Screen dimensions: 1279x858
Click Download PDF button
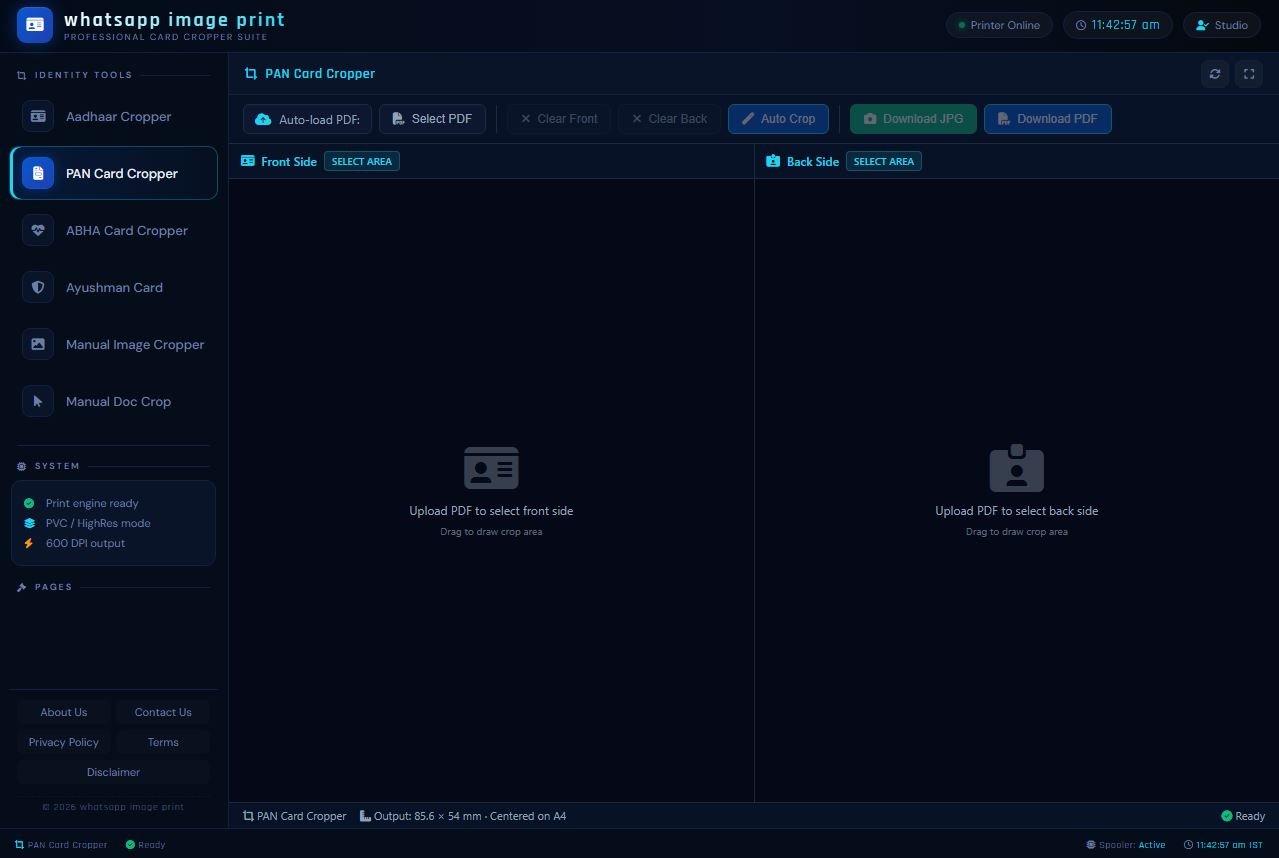pos(1048,119)
